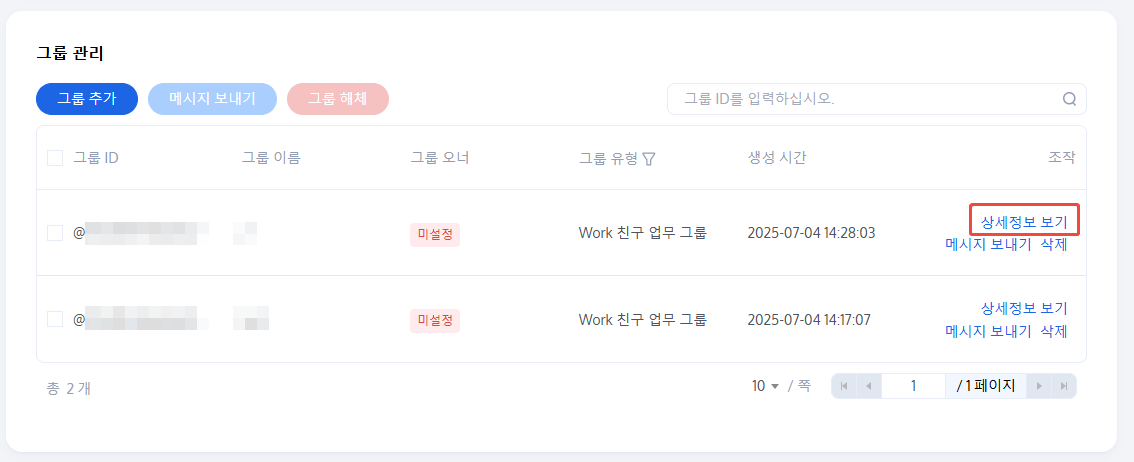Click the 그룹 해체 button

pyautogui.click(x=337, y=99)
